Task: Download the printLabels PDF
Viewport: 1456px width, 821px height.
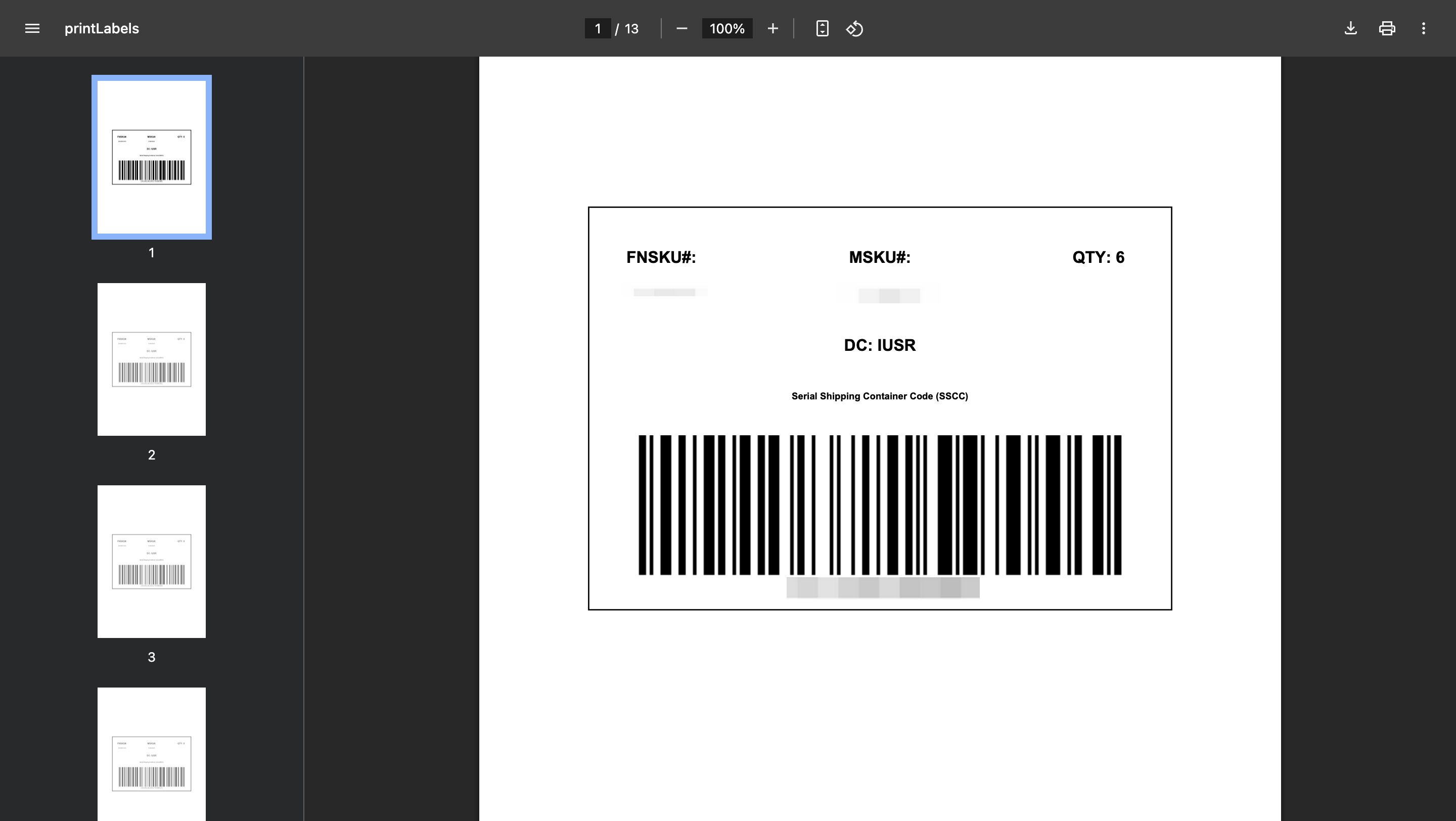Action: (x=1350, y=28)
